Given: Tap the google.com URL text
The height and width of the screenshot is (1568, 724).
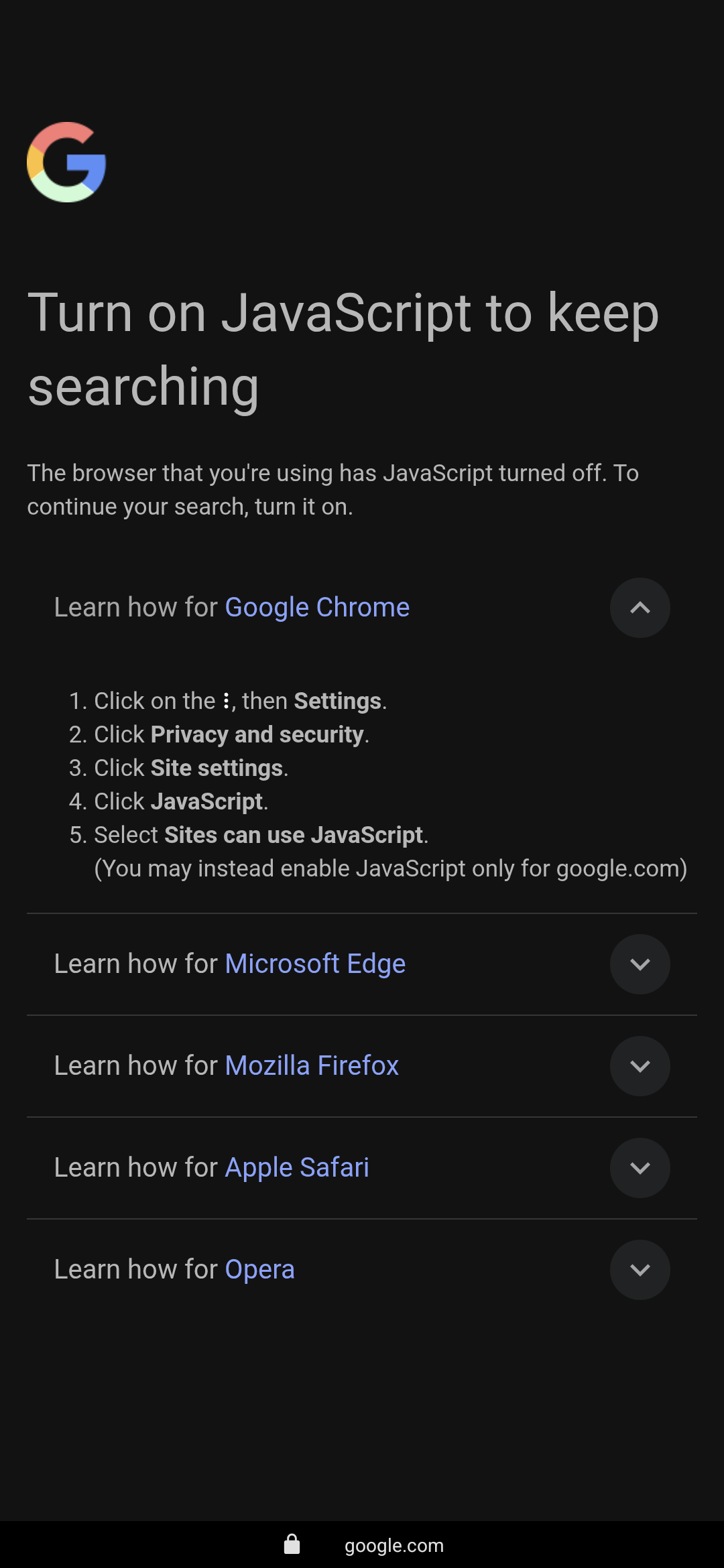Looking at the screenshot, I should [394, 1546].
